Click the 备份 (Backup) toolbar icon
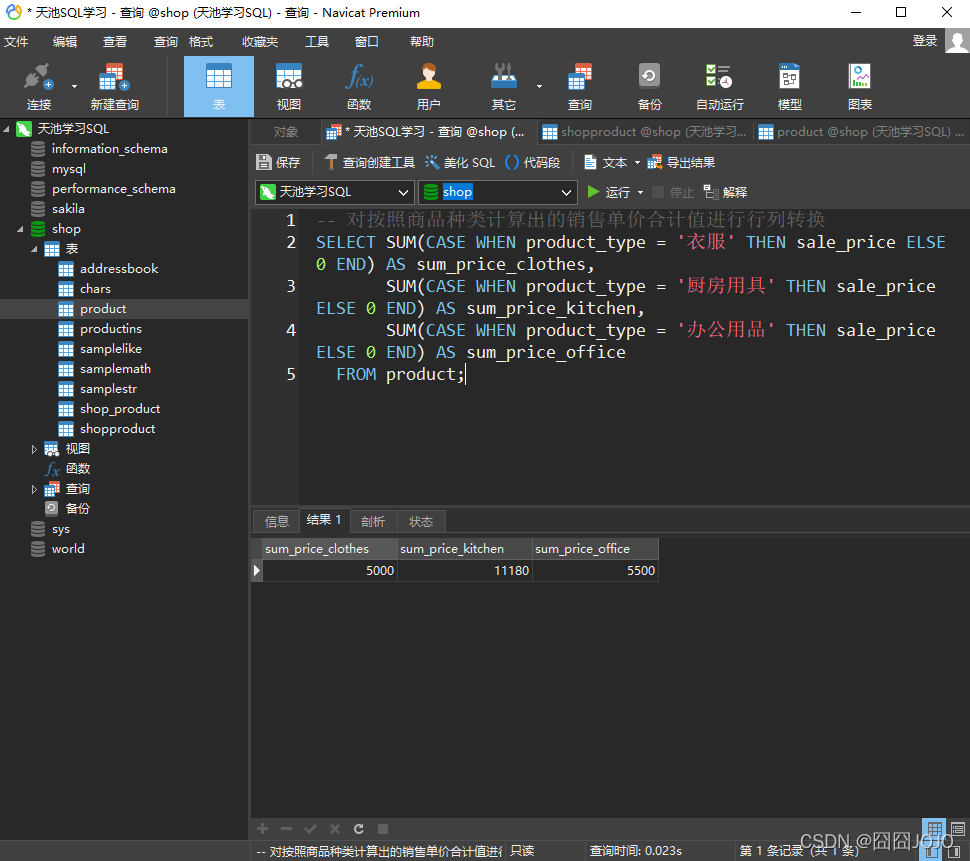The image size is (970, 861). coord(650,86)
